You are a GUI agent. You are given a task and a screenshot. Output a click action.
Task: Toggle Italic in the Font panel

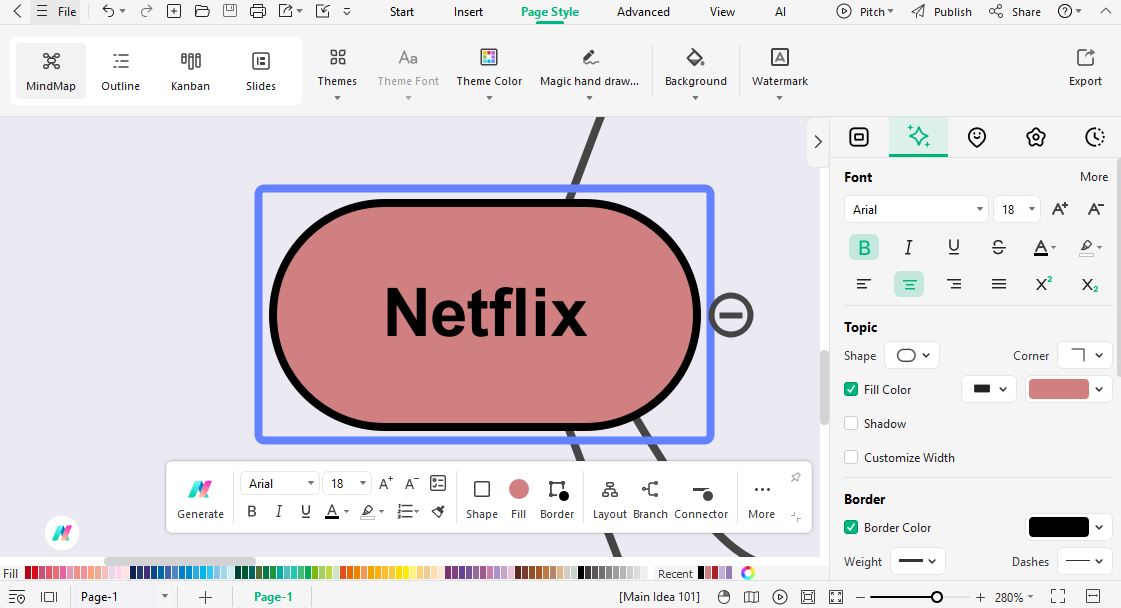click(909, 247)
